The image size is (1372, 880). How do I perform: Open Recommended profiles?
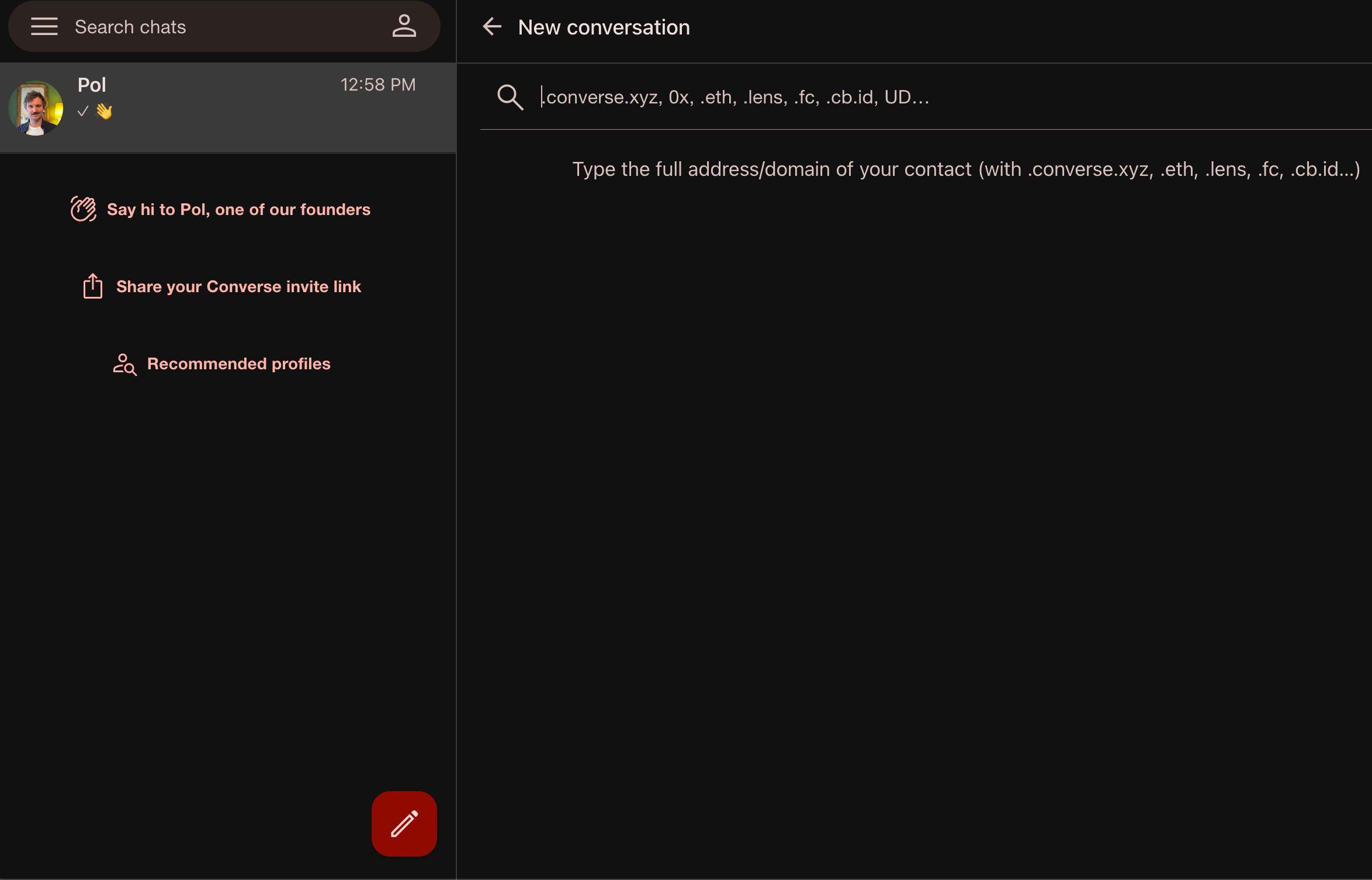point(238,363)
